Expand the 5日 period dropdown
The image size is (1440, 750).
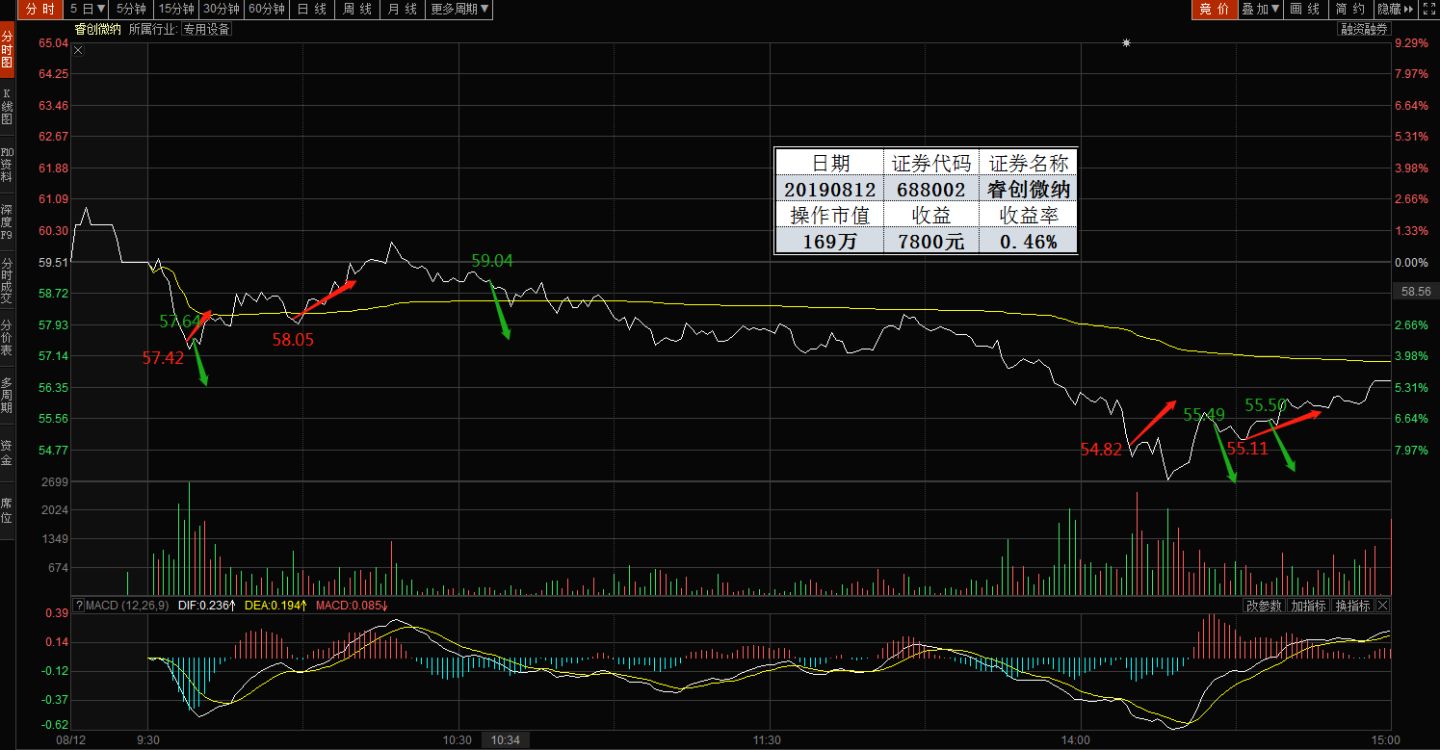pos(87,9)
